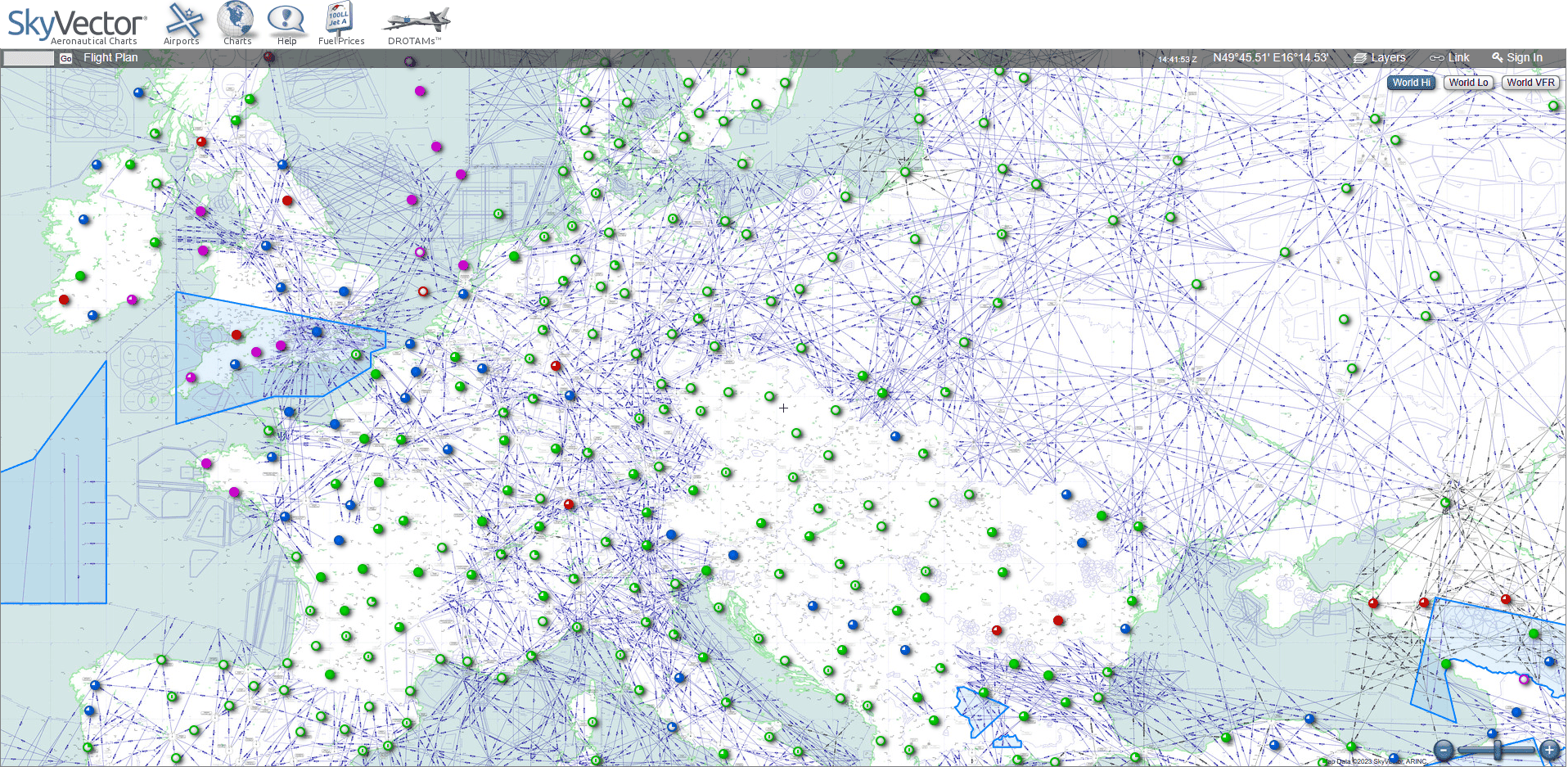Screen dimensions: 1568x767
Task: Click the zoom slider handle
Action: point(1498,750)
